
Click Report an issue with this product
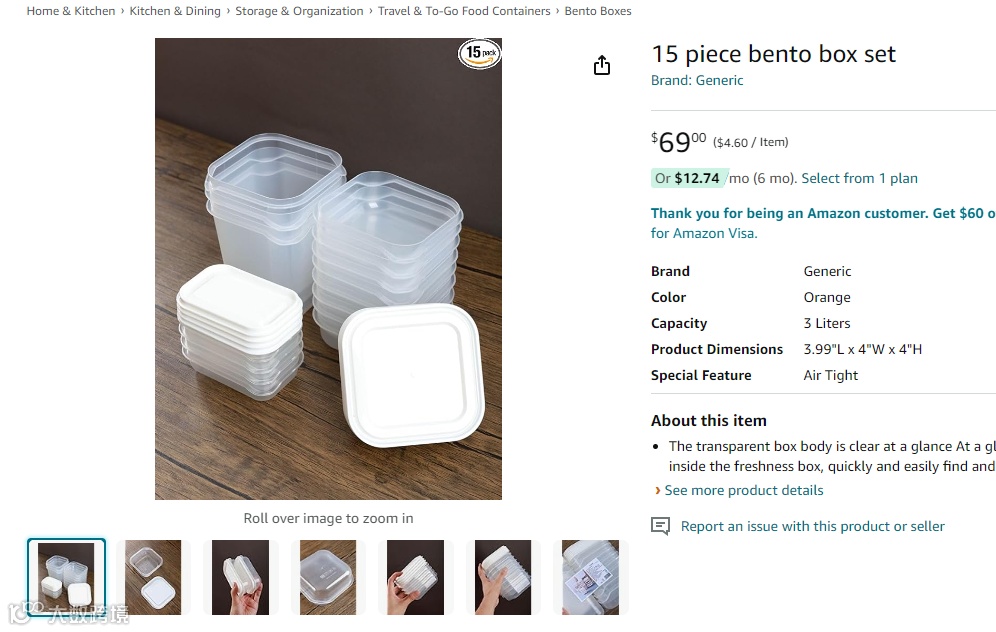(812, 526)
